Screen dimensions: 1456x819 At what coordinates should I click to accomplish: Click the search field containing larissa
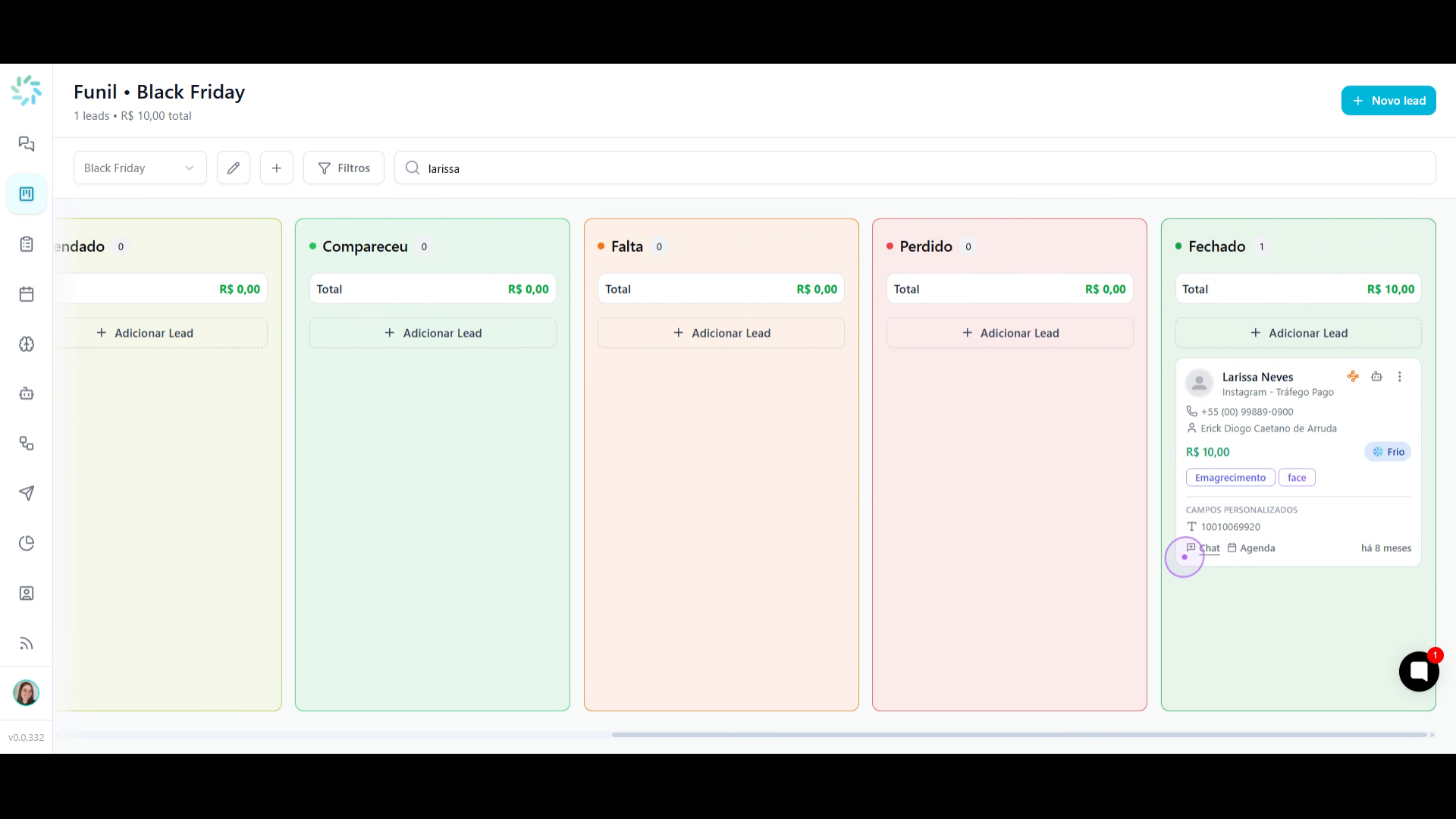(x=915, y=168)
